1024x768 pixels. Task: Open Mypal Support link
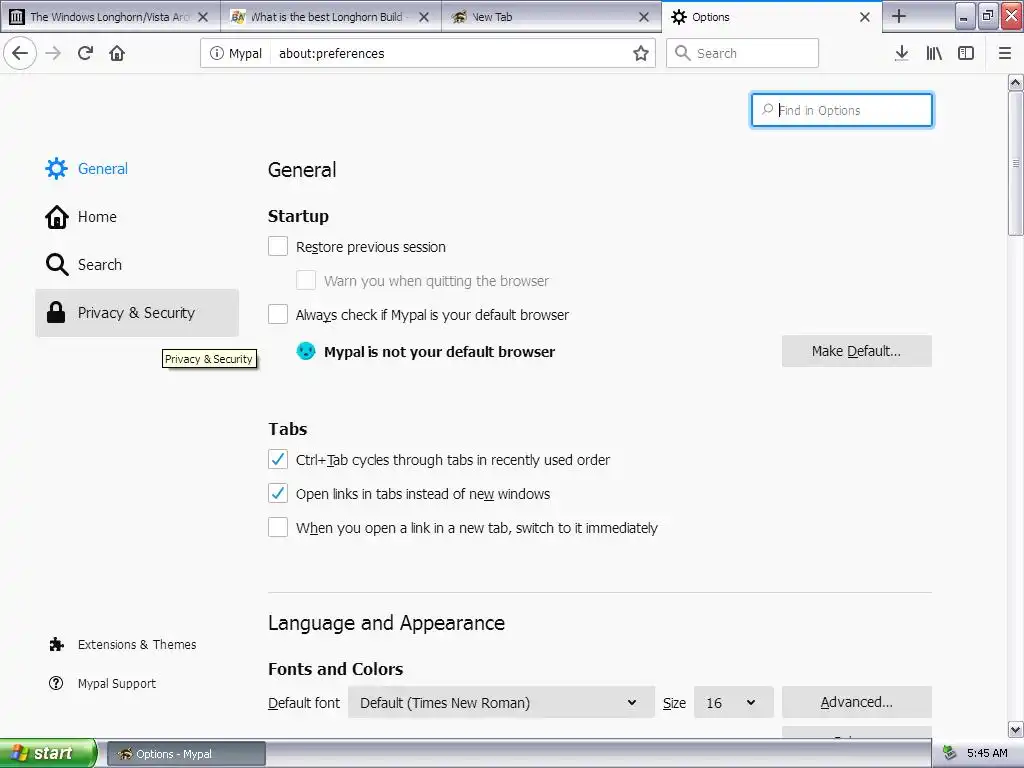pyautogui.click(x=117, y=683)
